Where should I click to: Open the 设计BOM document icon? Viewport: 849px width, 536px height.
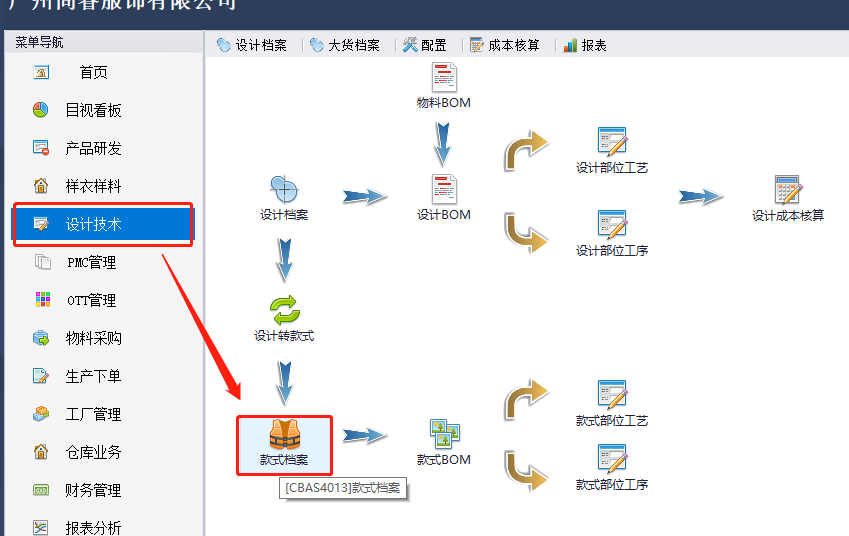[x=444, y=189]
